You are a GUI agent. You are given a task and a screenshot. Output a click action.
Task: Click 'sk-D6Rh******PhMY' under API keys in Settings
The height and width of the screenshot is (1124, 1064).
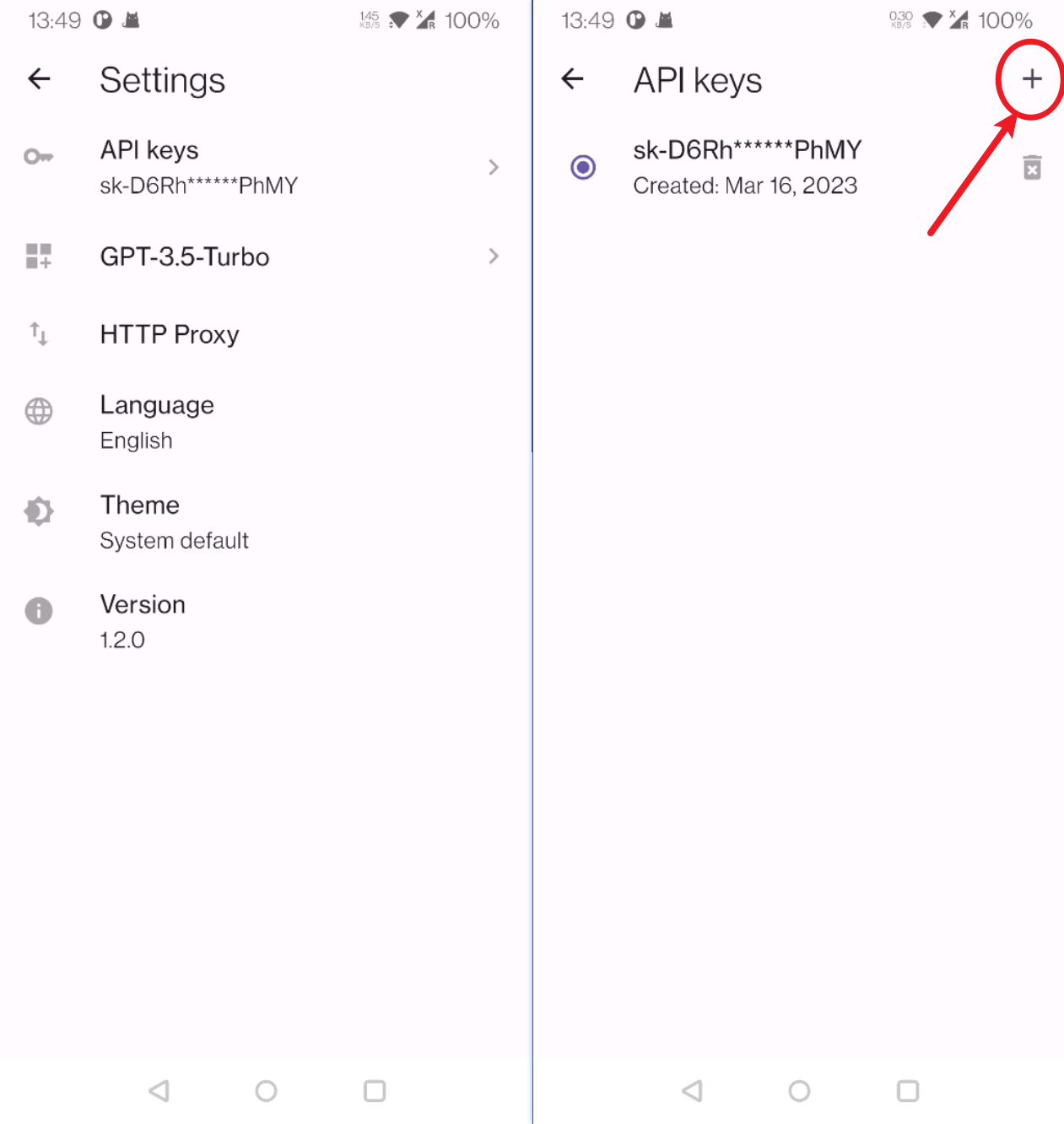point(198,186)
